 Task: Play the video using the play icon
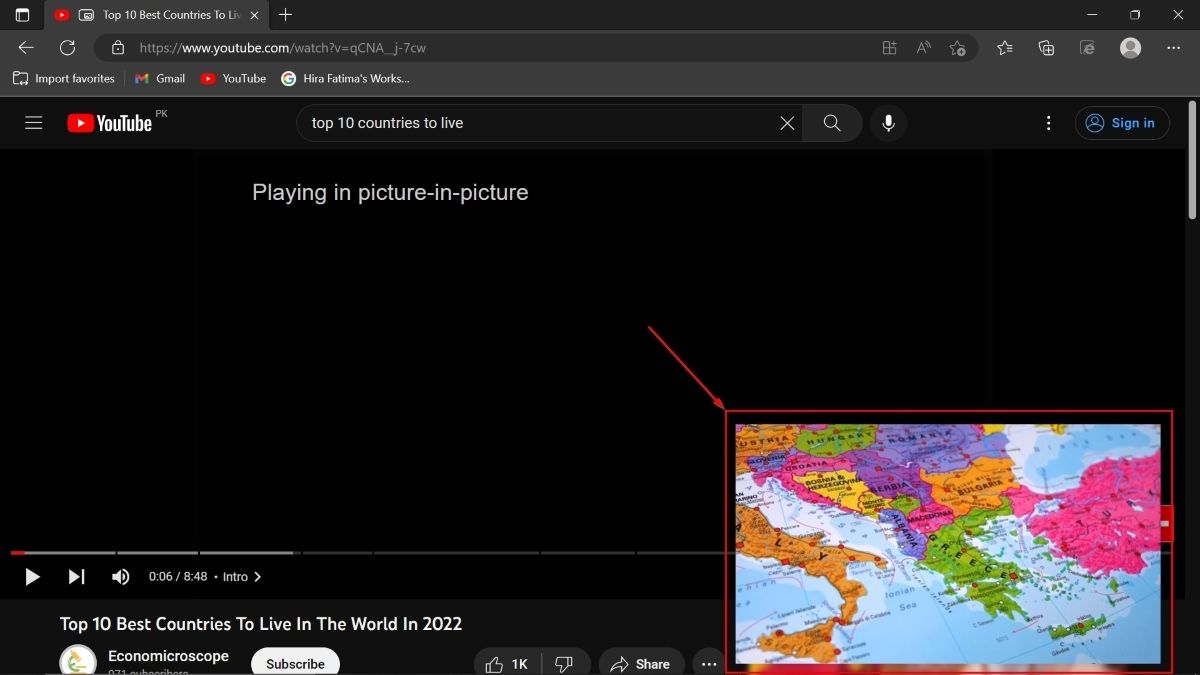coord(31,576)
